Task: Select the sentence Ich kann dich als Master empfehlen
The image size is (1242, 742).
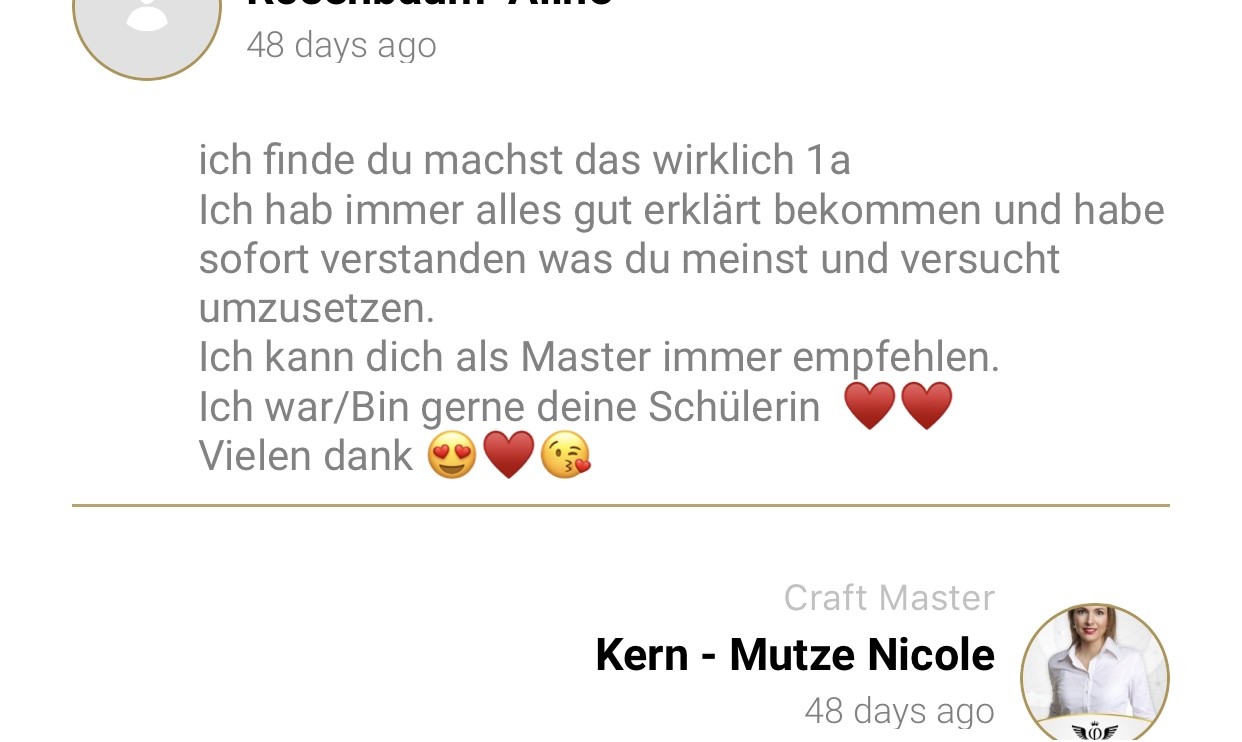Action: (599, 357)
